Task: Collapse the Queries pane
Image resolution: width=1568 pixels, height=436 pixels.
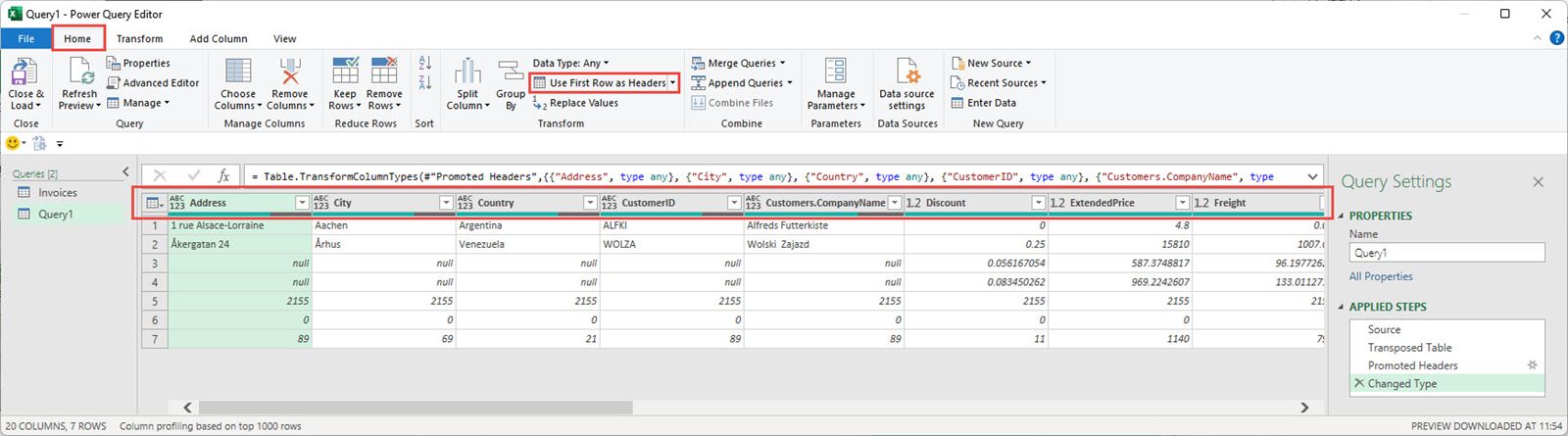Action: (125, 172)
